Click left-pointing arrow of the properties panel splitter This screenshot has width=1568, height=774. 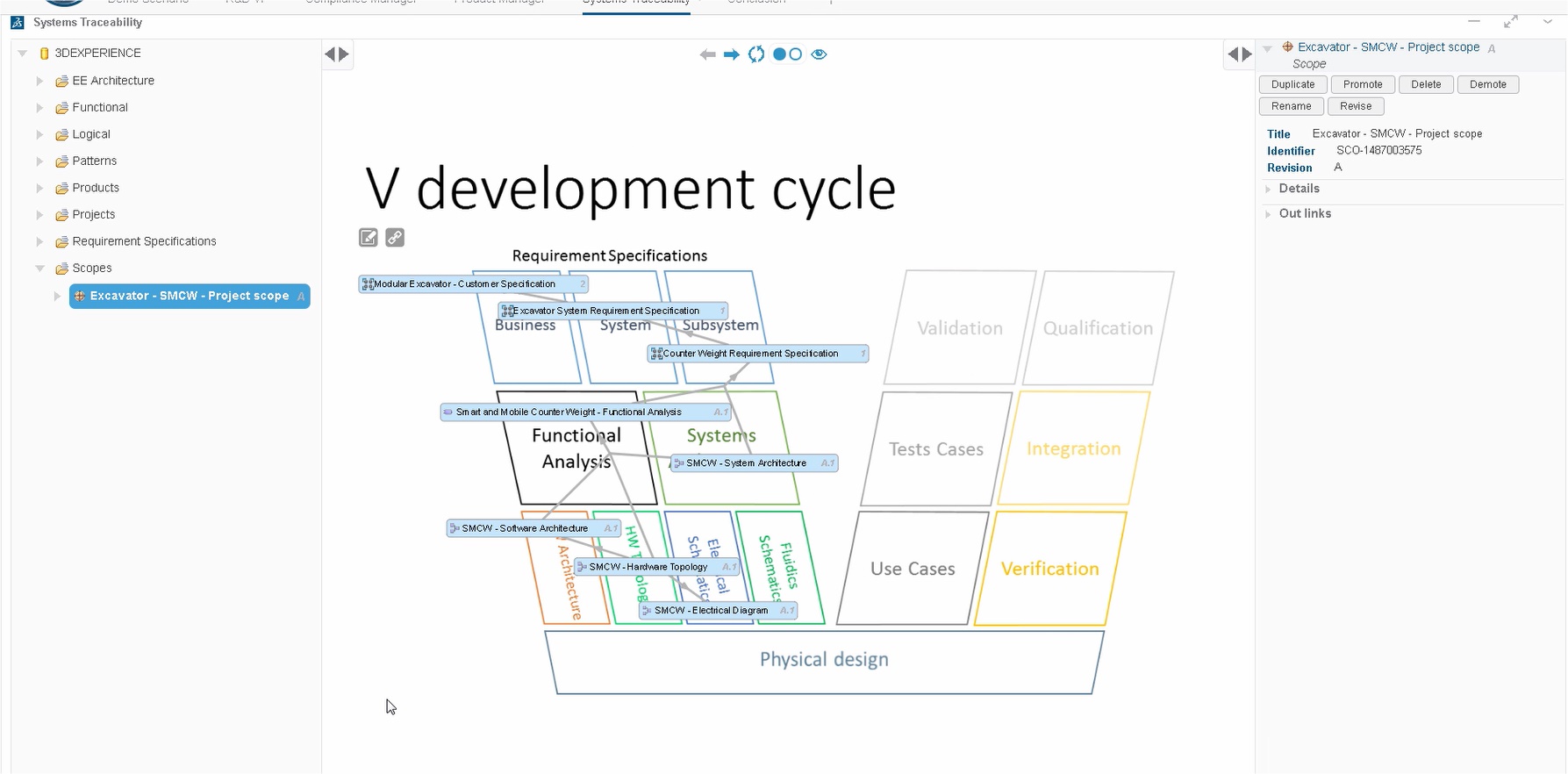pyautogui.click(x=1233, y=54)
